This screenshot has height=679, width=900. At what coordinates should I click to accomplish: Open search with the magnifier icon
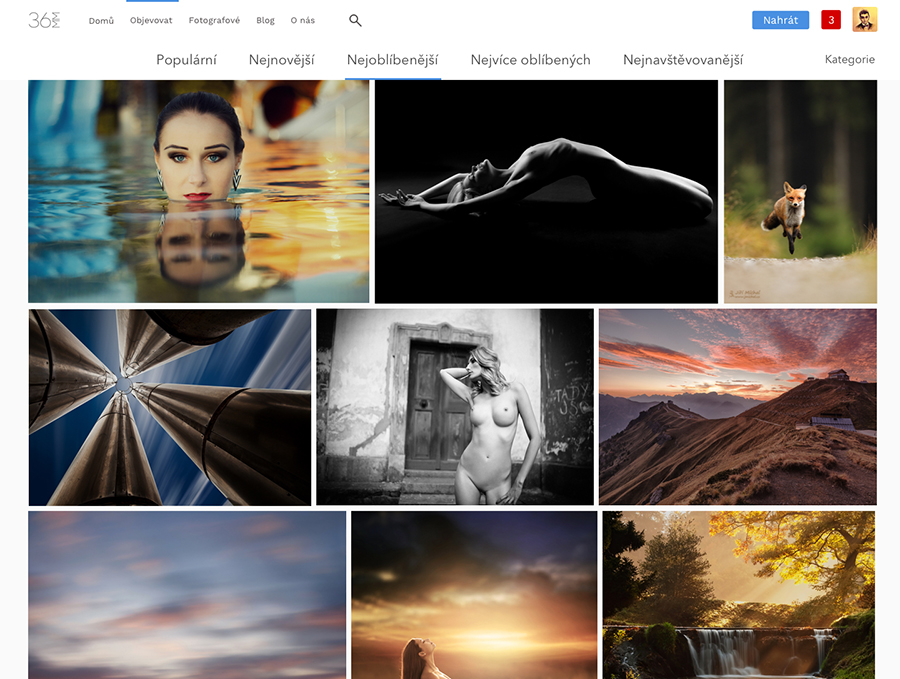(355, 20)
